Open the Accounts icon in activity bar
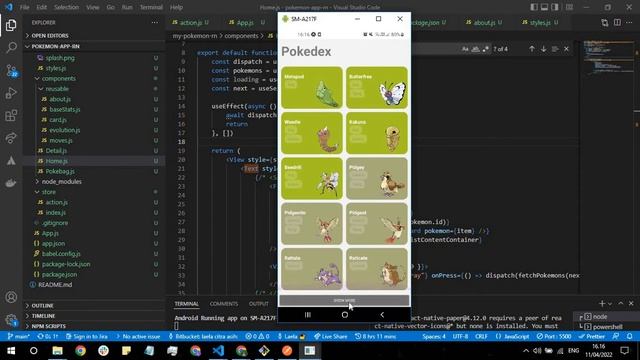The width and height of the screenshot is (640, 360). coord(11,297)
